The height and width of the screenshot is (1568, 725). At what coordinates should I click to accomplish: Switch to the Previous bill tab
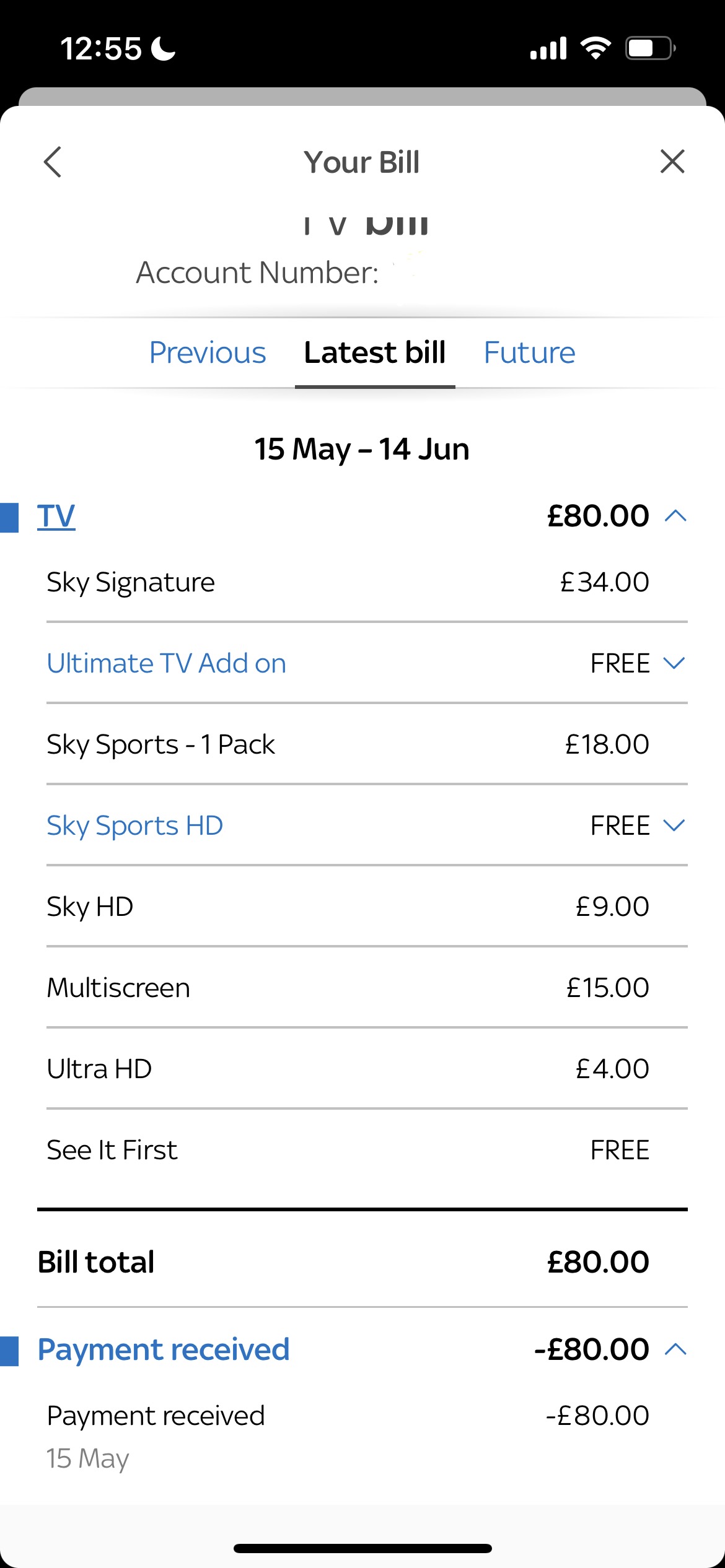(208, 353)
